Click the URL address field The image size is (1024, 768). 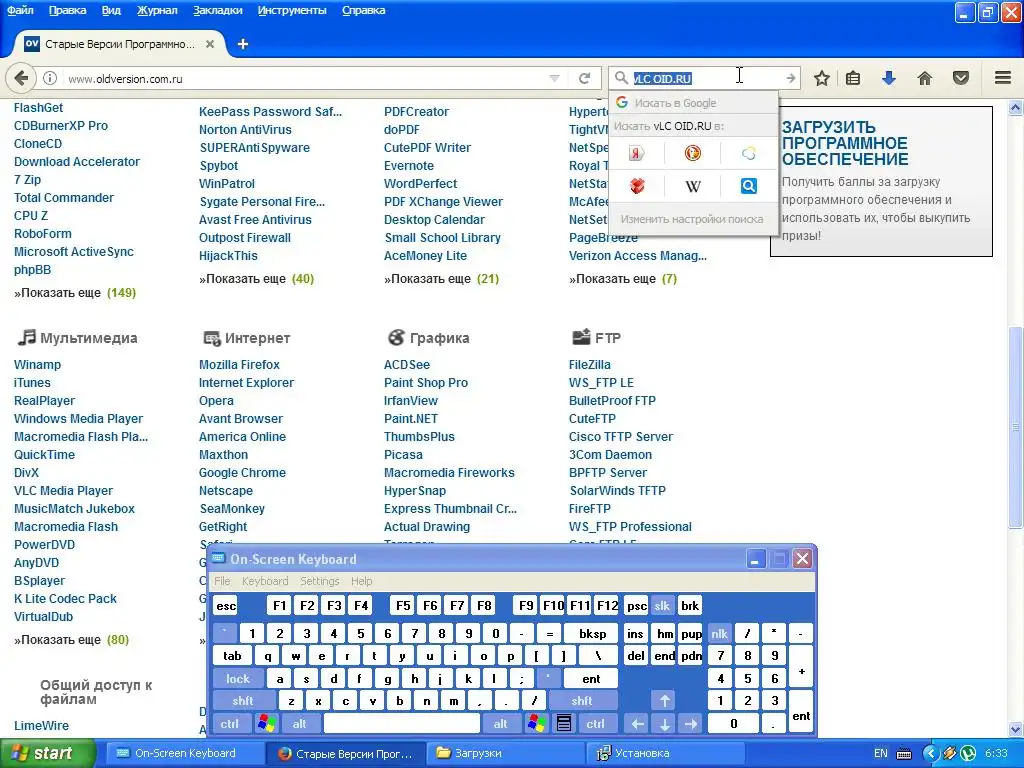304,78
